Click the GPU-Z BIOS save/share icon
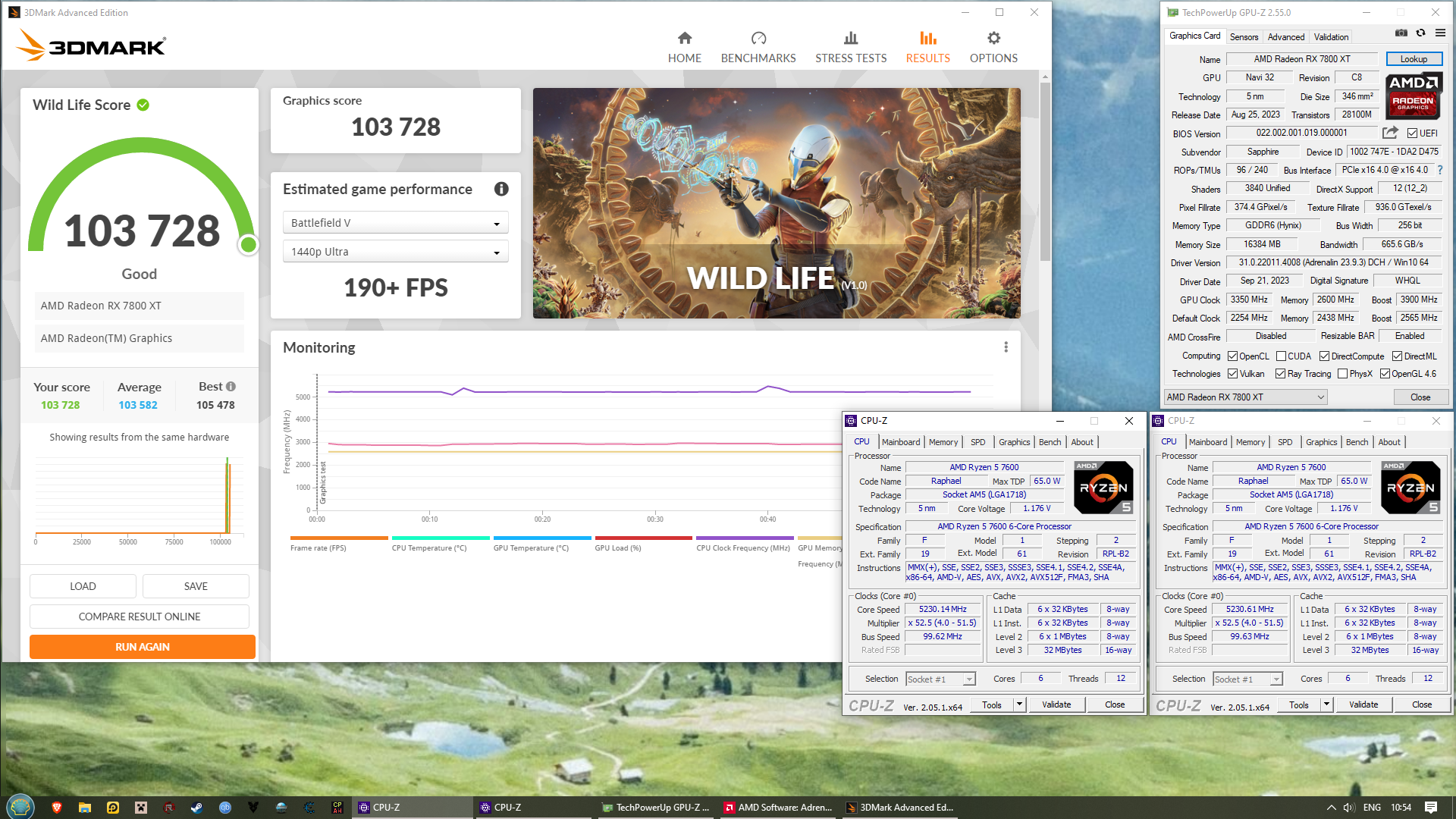 click(x=1389, y=133)
